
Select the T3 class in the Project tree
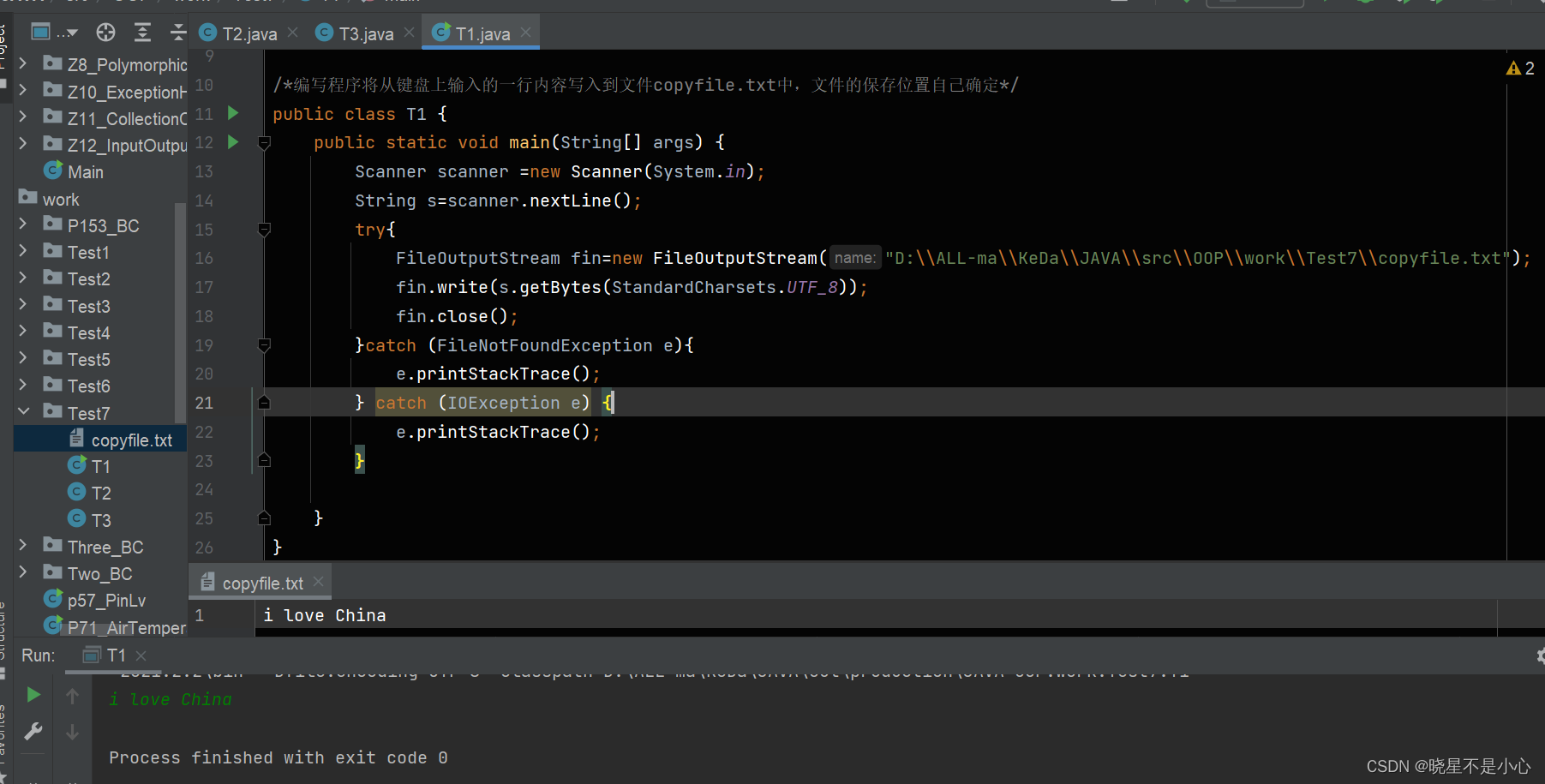click(x=99, y=519)
